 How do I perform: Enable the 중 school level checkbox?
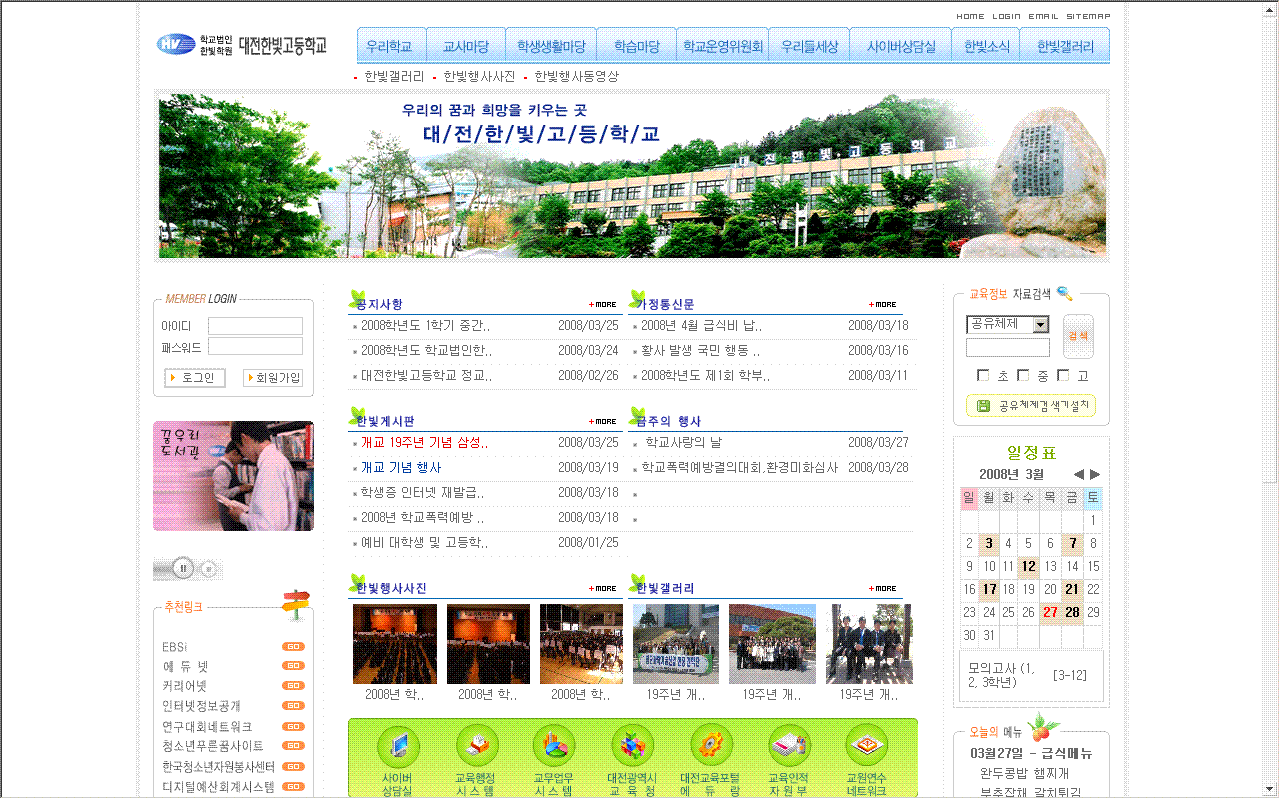tap(1023, 376)
